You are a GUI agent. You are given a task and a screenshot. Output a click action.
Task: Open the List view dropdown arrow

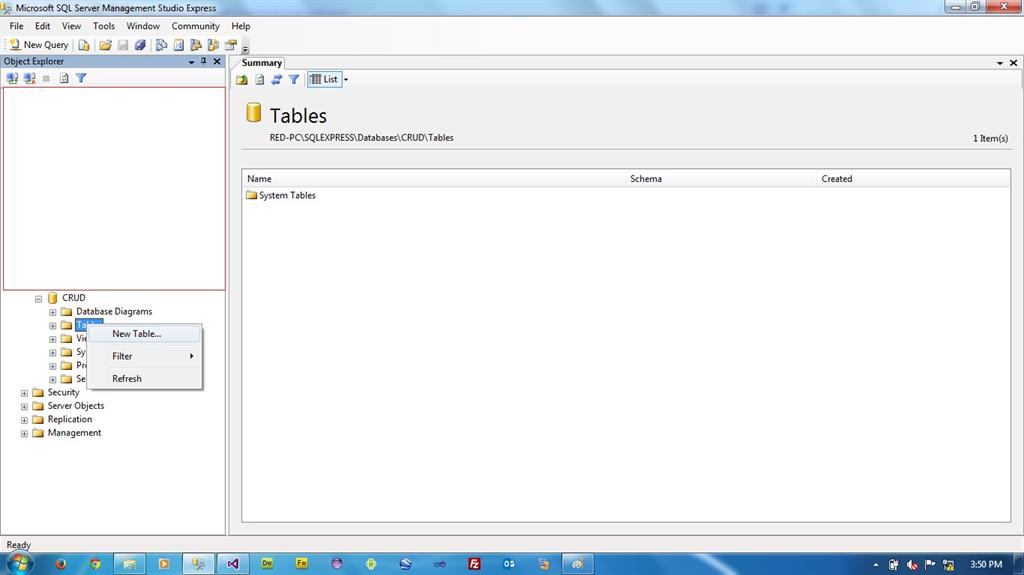(x=346, y=80)
